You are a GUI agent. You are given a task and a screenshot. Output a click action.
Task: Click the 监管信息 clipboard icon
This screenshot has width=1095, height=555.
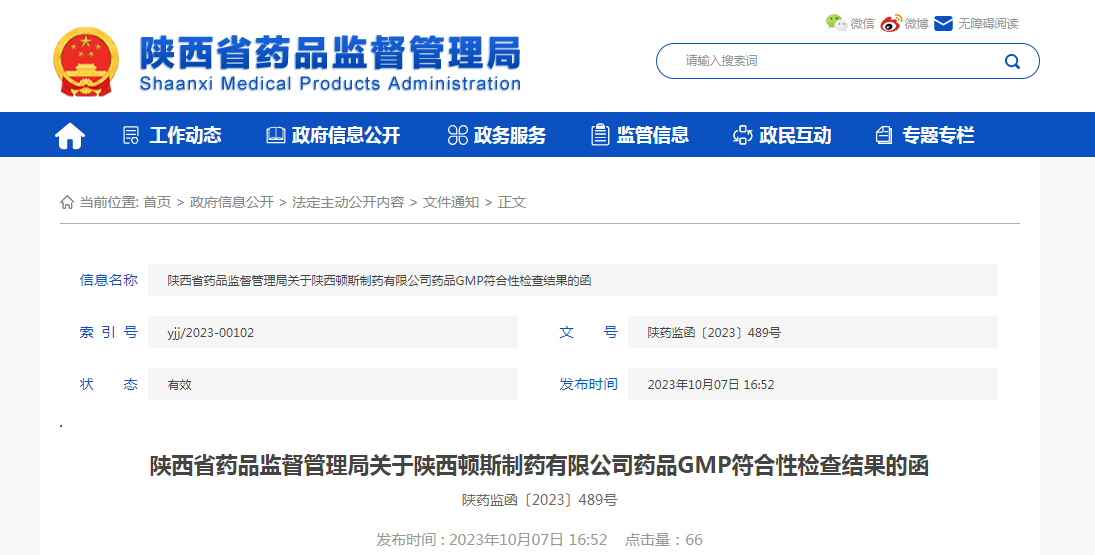(x=600, y=135)
